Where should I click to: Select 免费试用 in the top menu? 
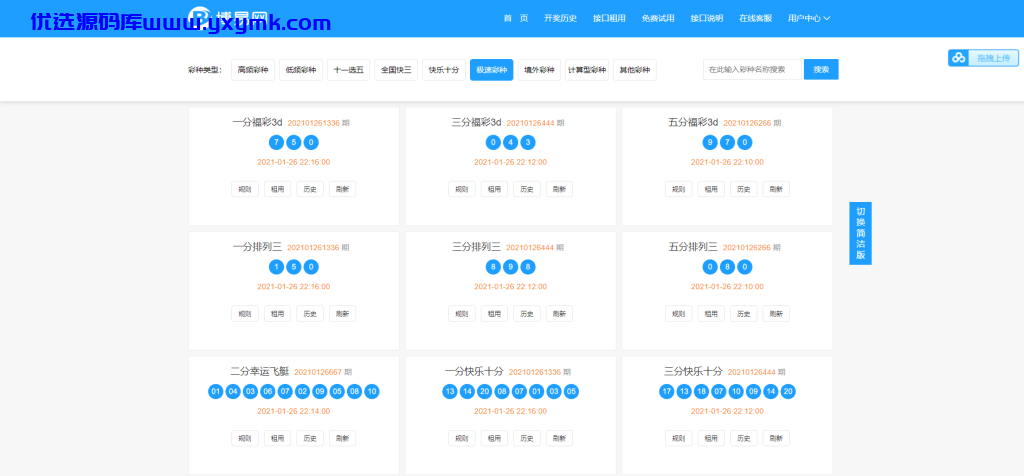click(x=658, y=18)
